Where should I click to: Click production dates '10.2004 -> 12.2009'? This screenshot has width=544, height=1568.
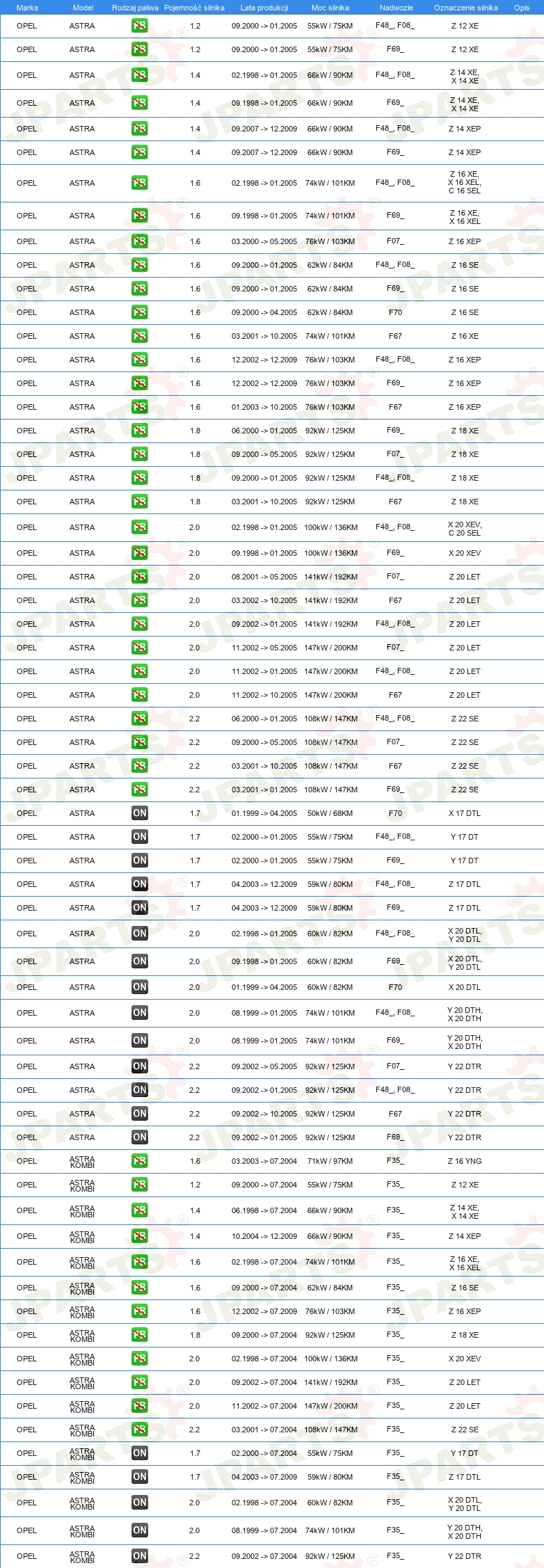(x=264, y=1236)
